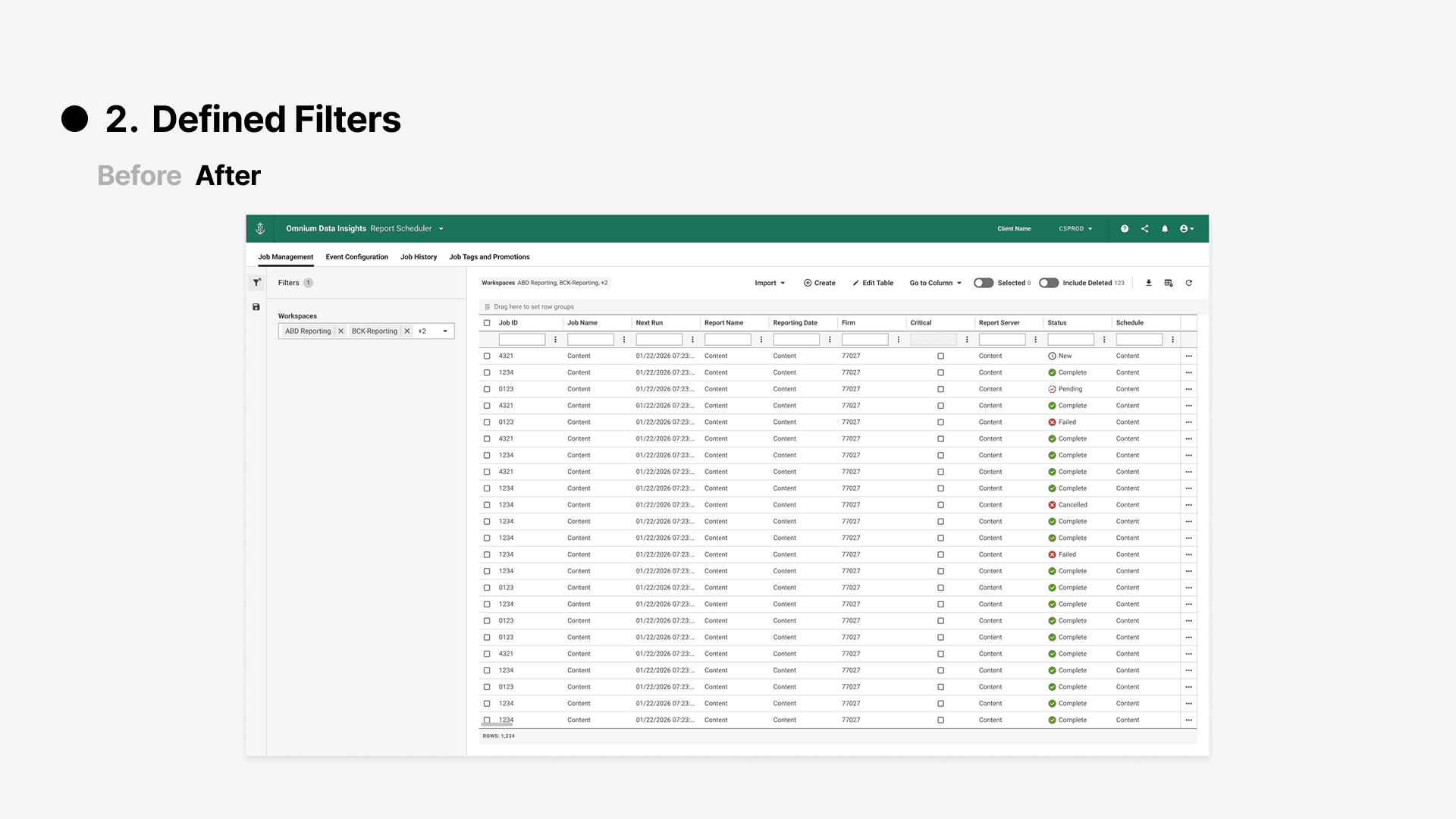Click the share icon in header
This screenshot has height=819, width=1456.
click(x=1144, y=228)
